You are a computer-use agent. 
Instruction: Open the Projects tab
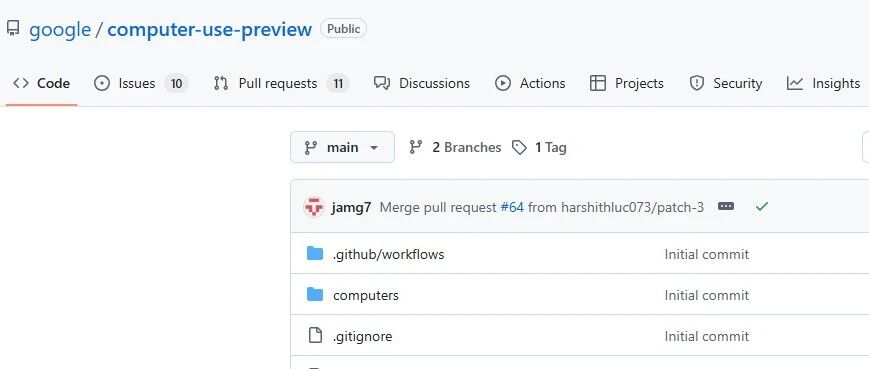(627, 84)
